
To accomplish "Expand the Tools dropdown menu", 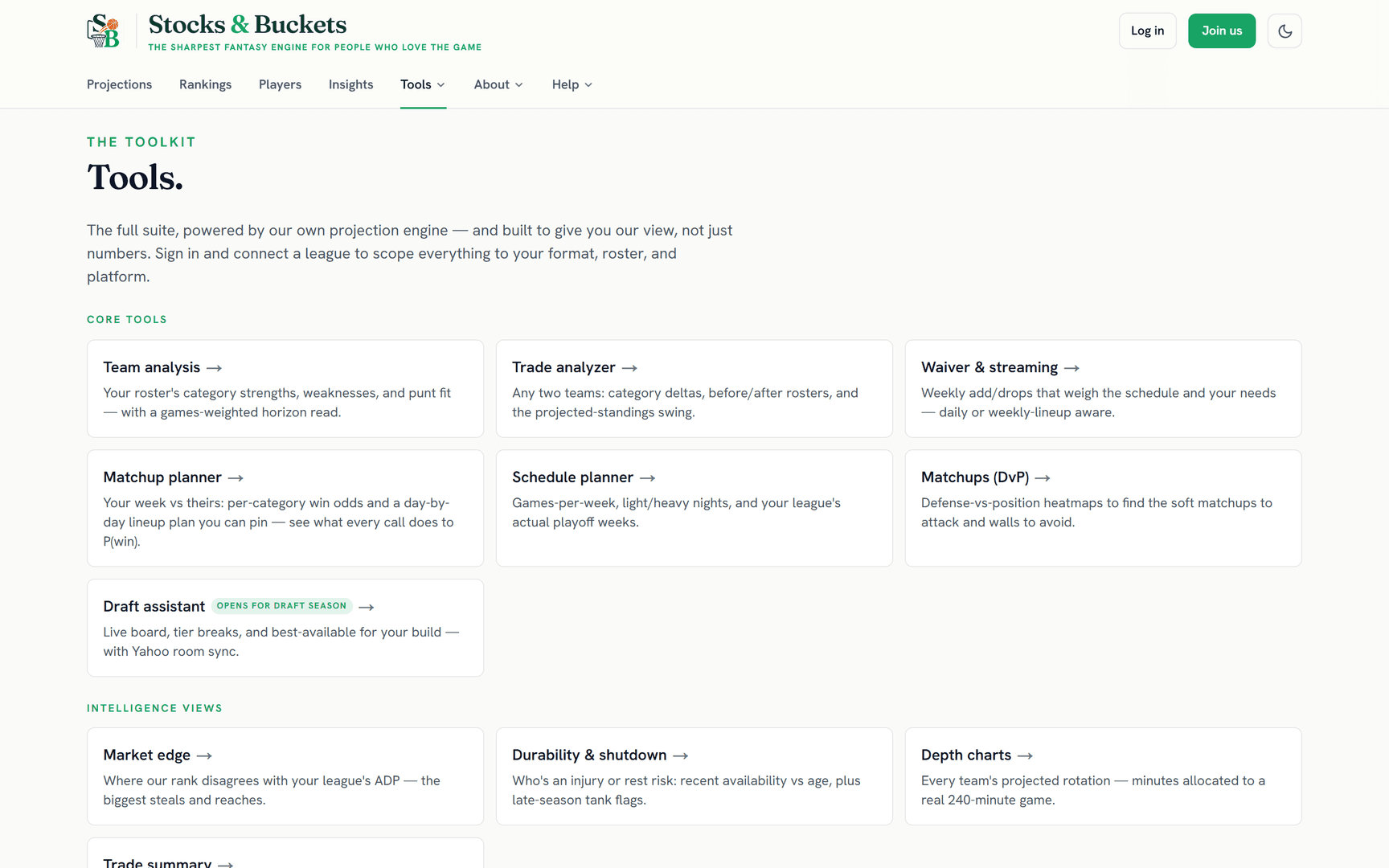I will 423,84.
